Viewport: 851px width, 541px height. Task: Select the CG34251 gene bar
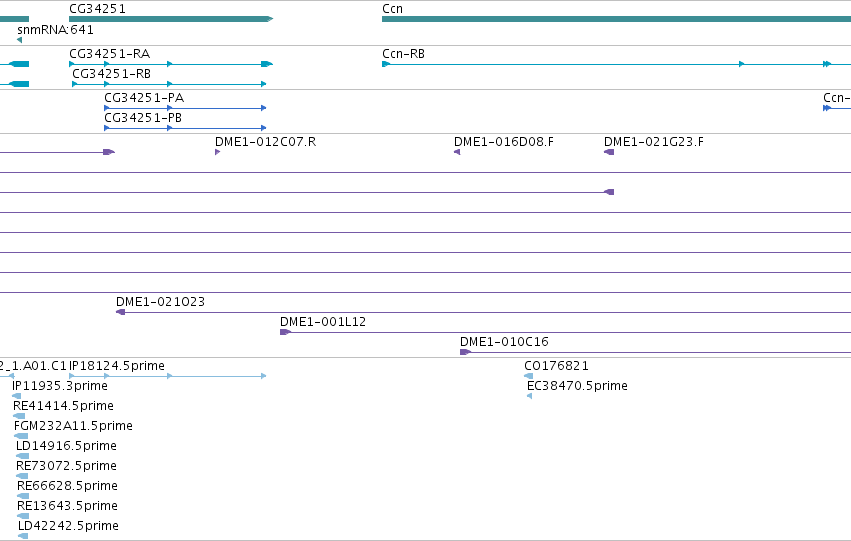pyautogui.click(x=171, y=19)
